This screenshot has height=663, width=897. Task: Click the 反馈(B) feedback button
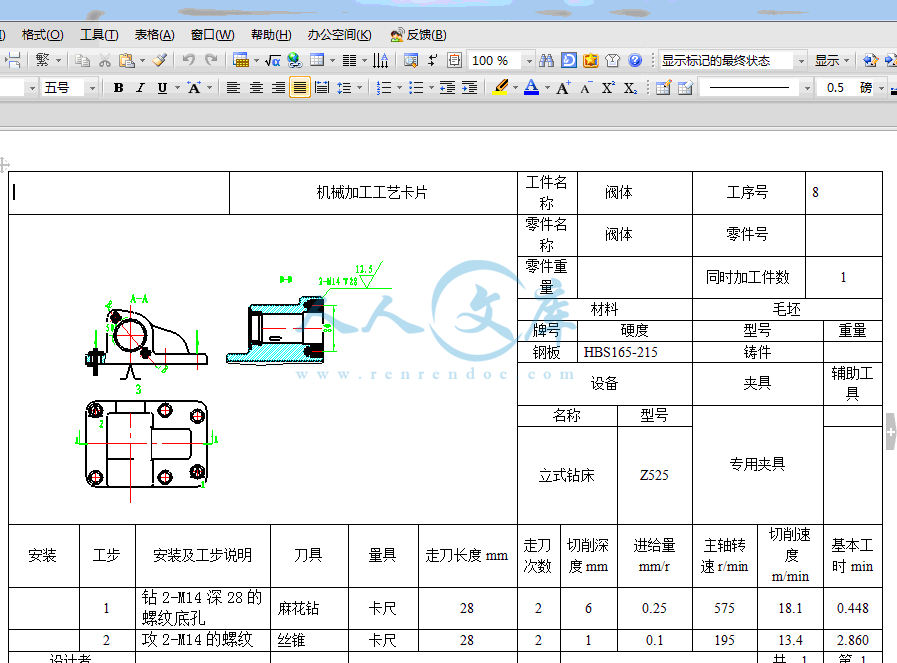pos(418,35)
